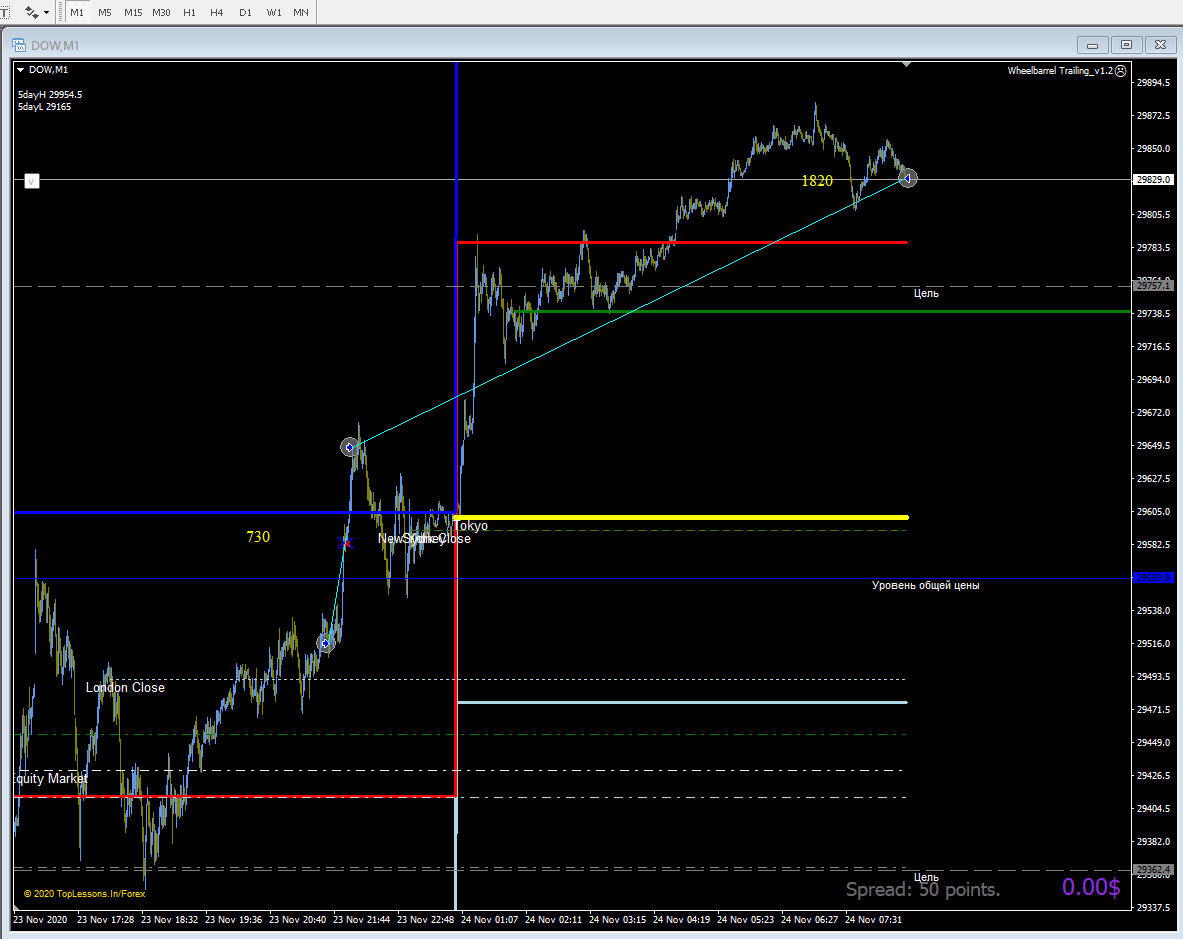
Task: Select trendline anchor handle near 29649.5
Action: tap(349, 447)
